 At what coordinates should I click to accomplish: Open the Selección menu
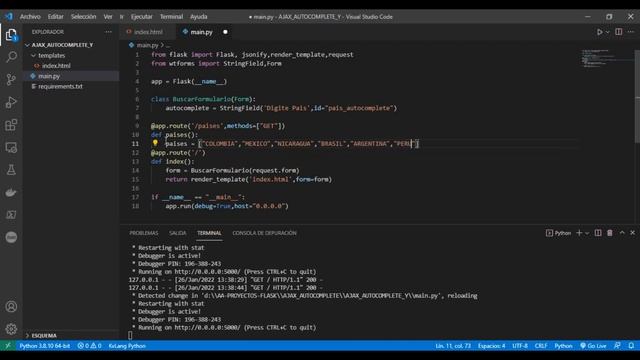83,17
